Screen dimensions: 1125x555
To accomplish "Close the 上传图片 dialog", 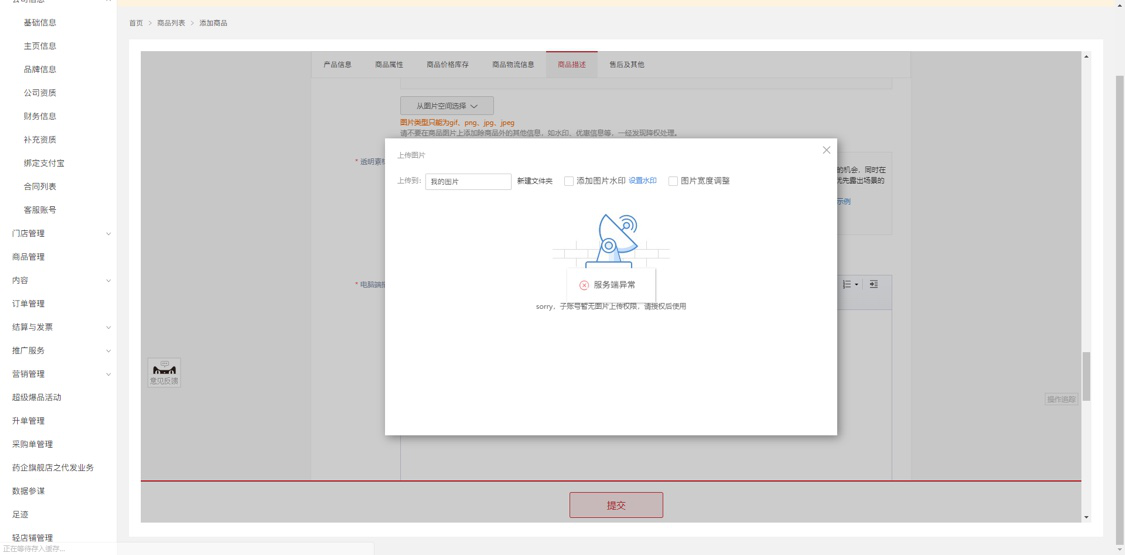I will pos(826,150).
